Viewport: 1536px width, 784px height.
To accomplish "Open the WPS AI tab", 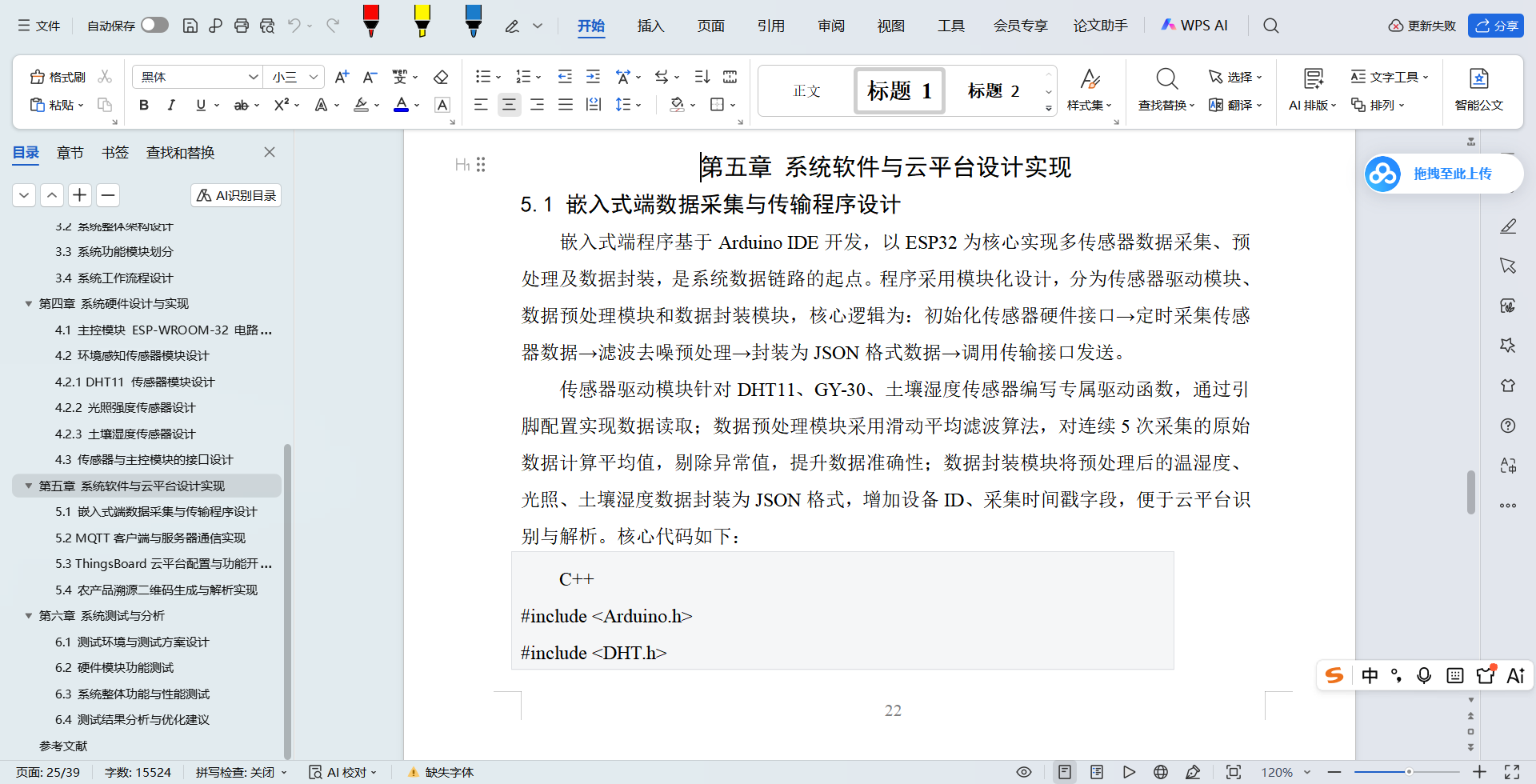I will coord(1194,26).
